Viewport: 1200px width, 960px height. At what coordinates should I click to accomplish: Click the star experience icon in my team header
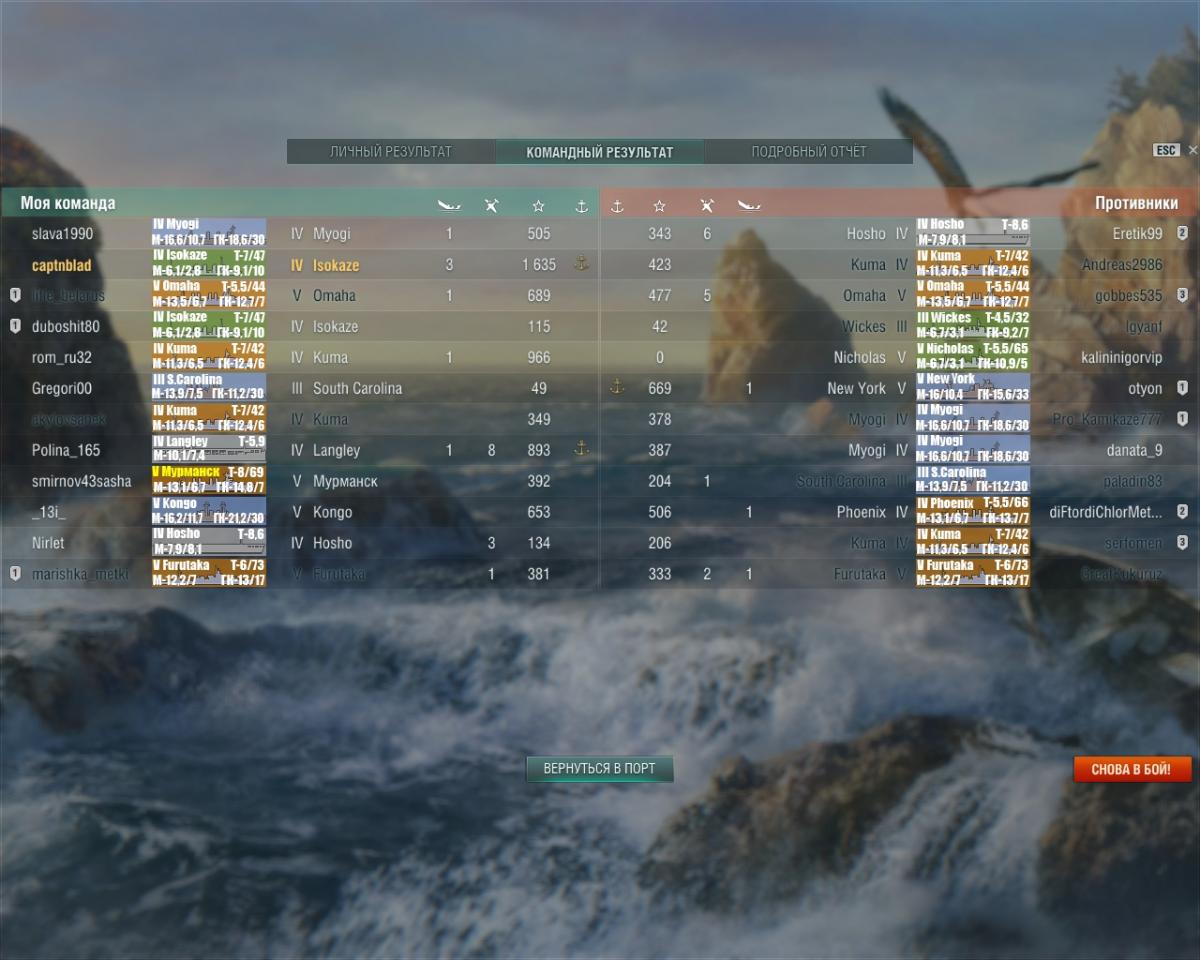click(x=539, y=206)
